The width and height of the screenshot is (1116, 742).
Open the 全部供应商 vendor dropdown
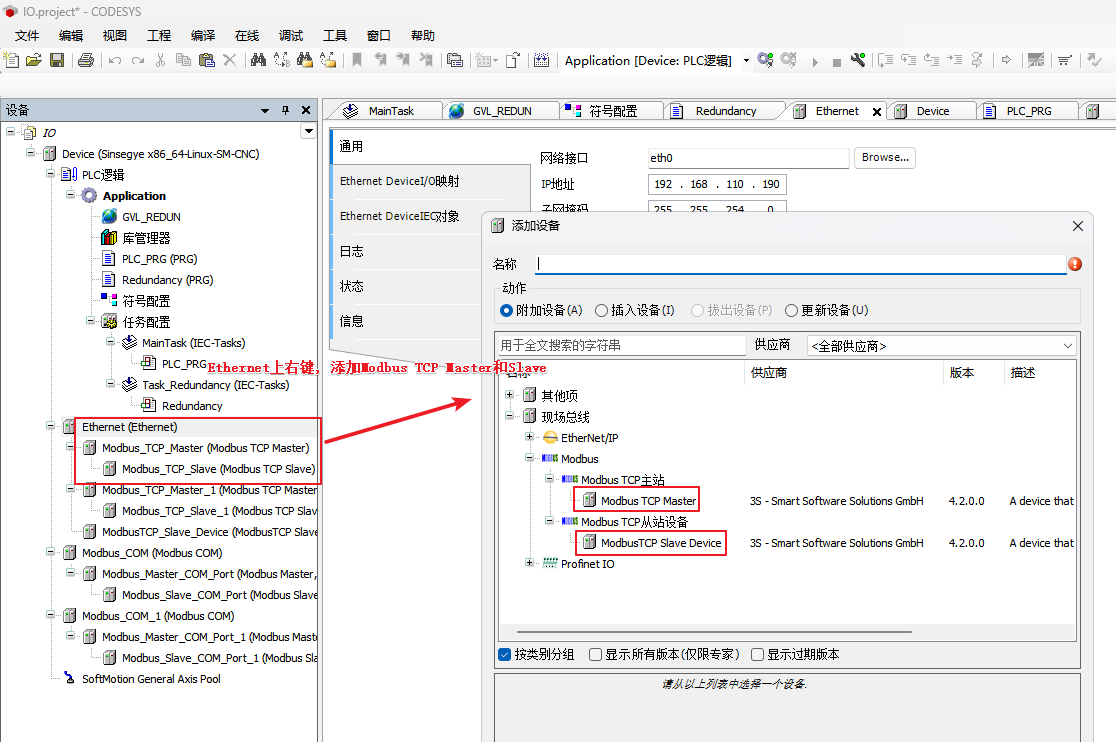940,346
